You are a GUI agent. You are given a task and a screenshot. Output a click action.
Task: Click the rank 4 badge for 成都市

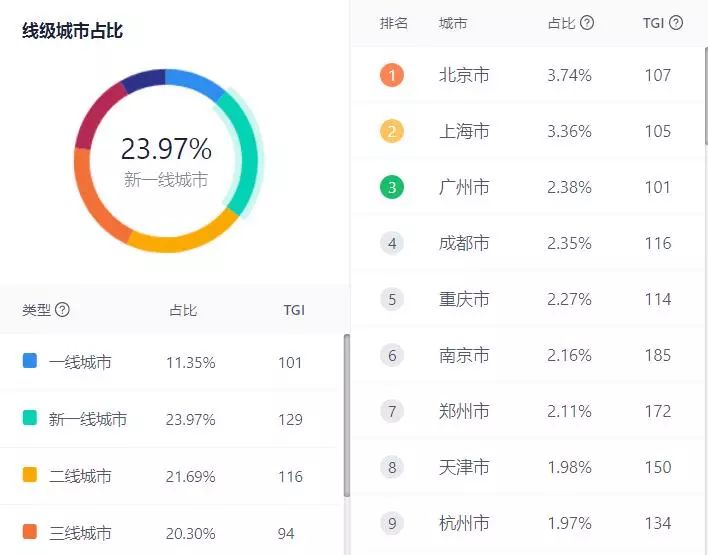[x=392, y=243]
